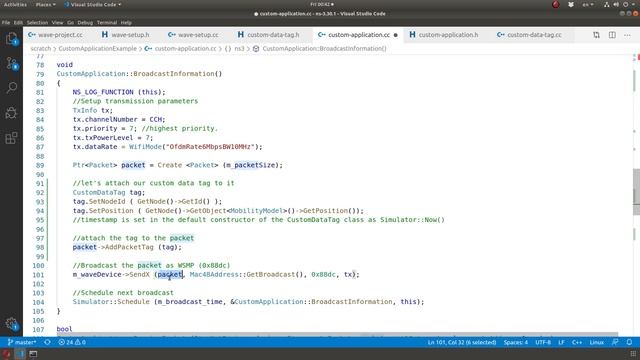Viewport: 640px width, 360px height.
Task: Open the notifications bell in status bar
Action: [629, 342]
